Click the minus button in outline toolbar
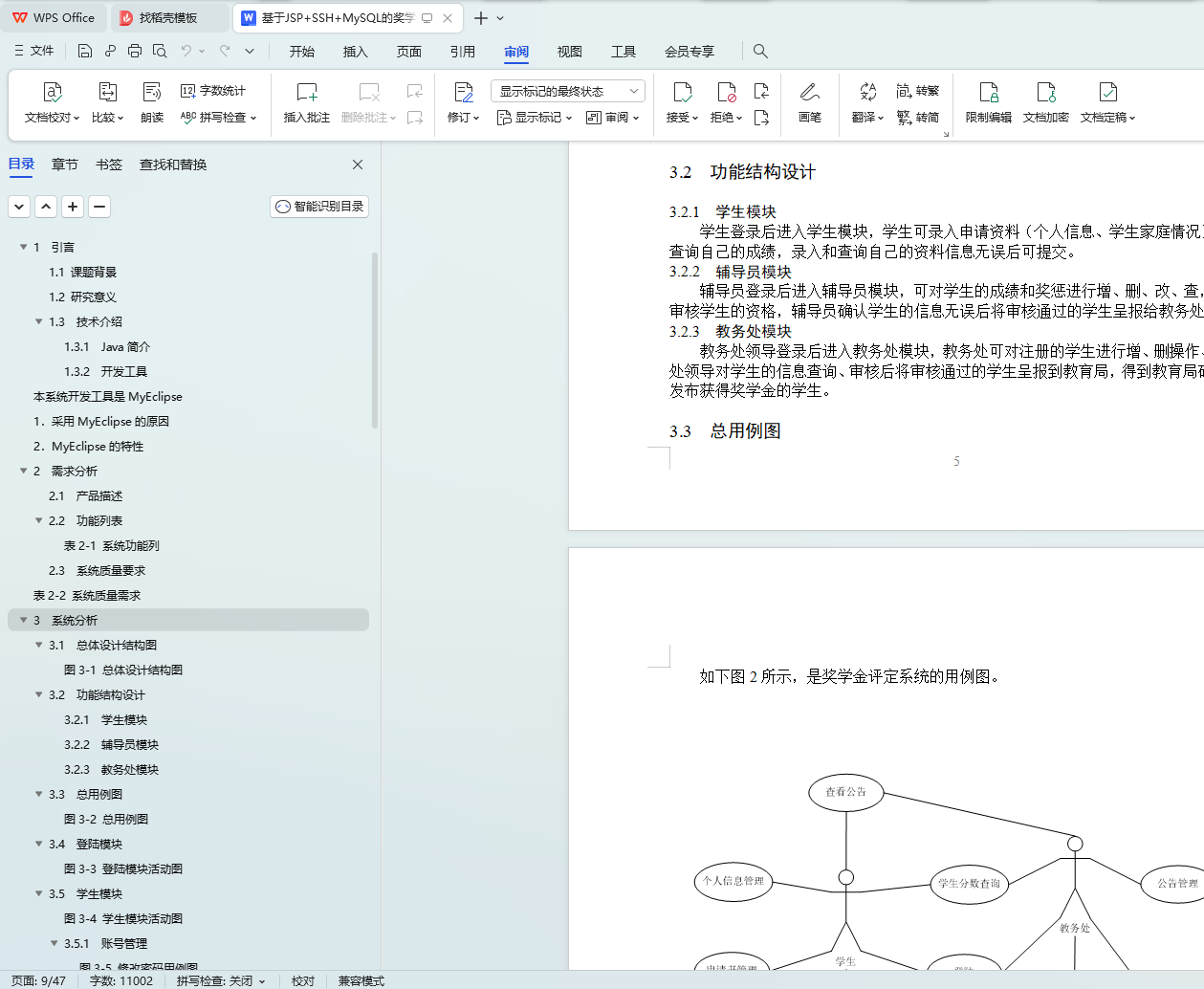Viewport: 1204px width, 989px height. point(99,207)
